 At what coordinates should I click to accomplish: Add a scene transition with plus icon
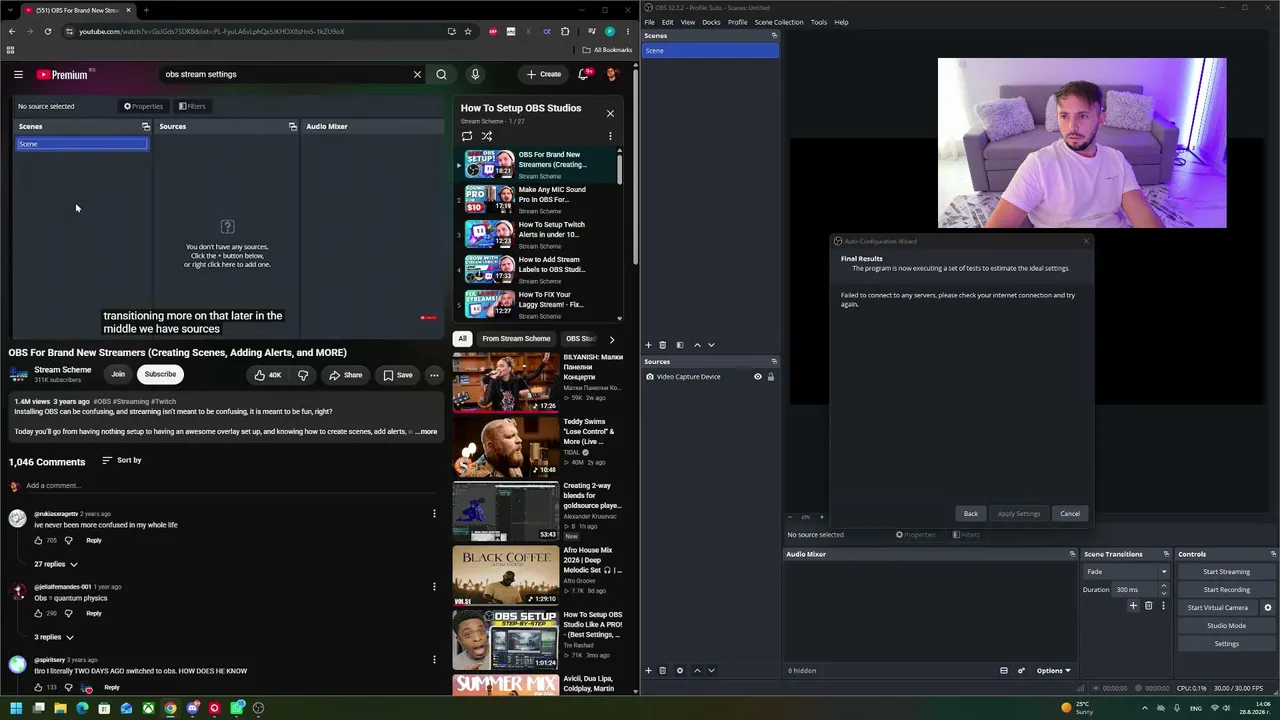pyautogui.click(x=1133, y=606)
